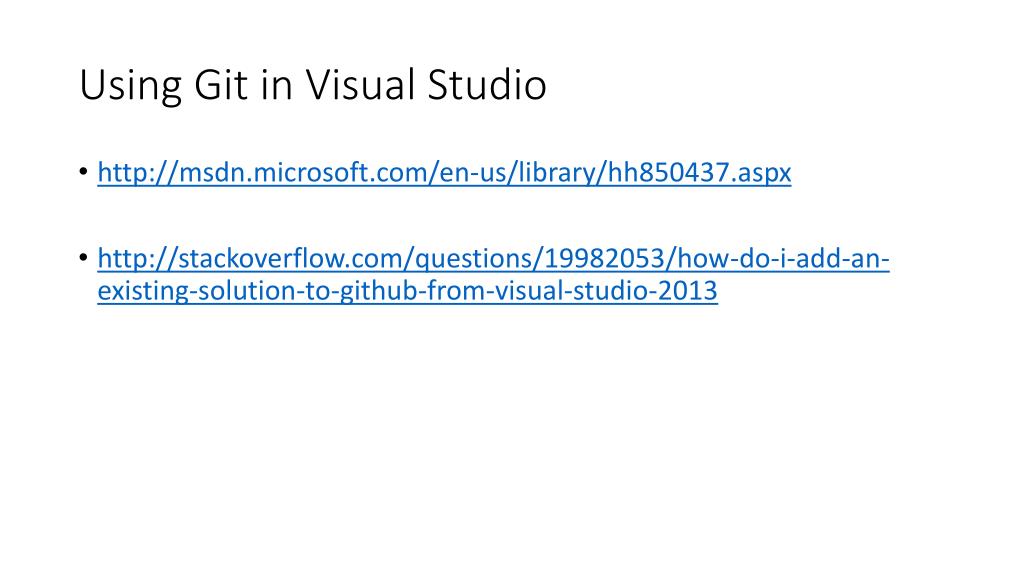Click the 'Using Git in Visual Studio' title
Screen dimensions: 1024x576
[x=313, y=86]
